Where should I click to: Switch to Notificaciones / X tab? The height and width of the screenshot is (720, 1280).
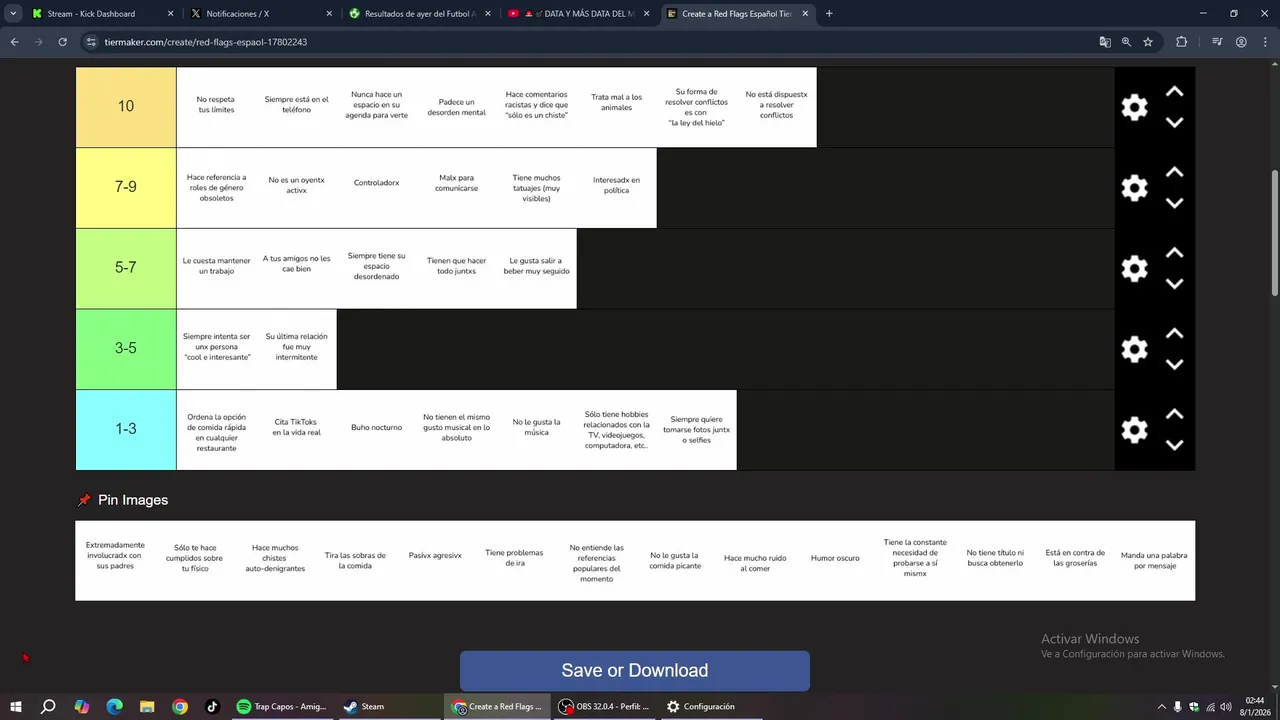tap(262, 14)
